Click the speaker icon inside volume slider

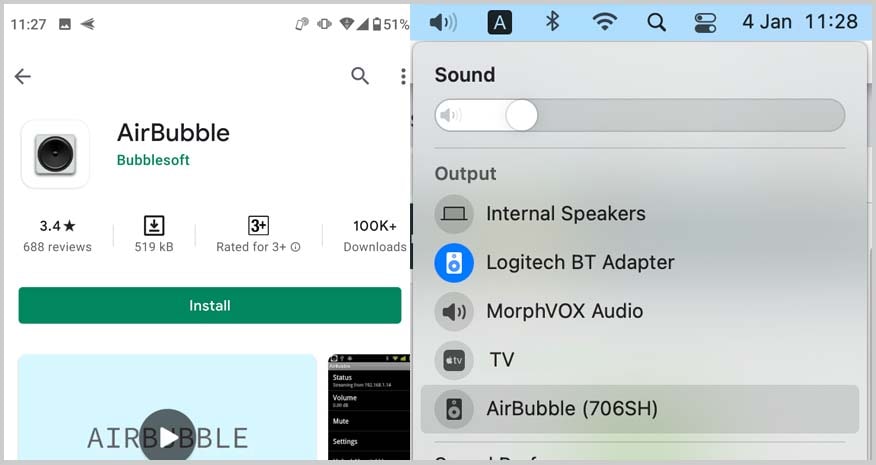click(x=450, y=116)
